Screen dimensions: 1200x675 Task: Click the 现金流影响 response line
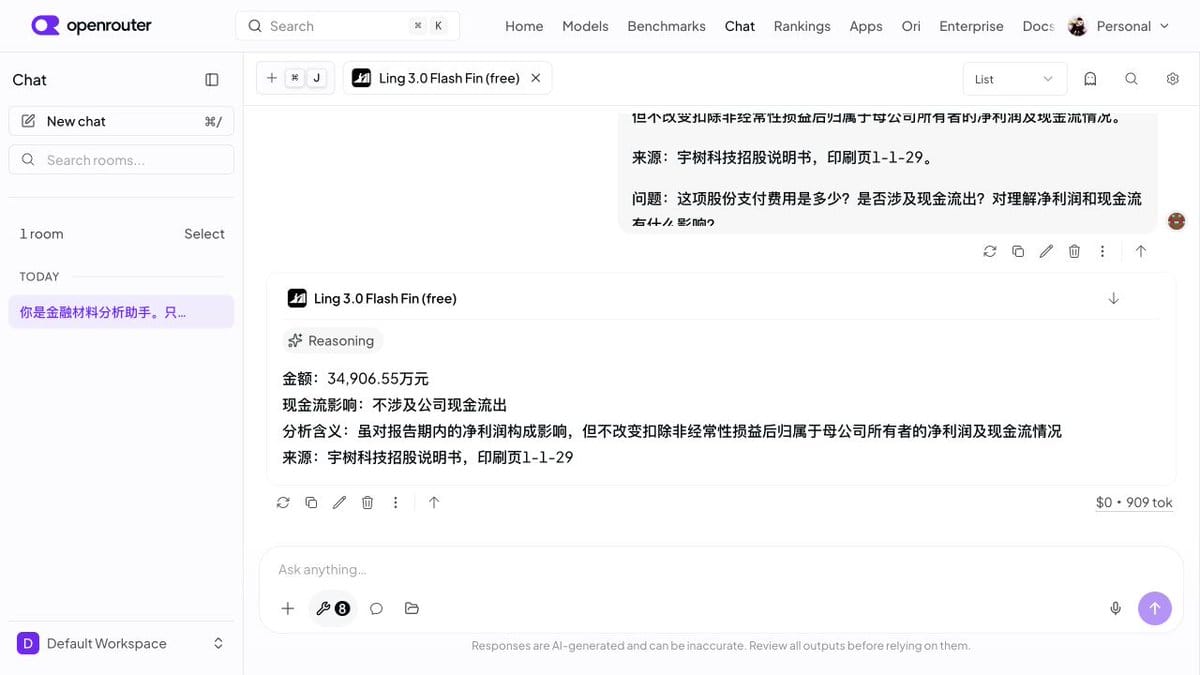[x=395, y=405]
